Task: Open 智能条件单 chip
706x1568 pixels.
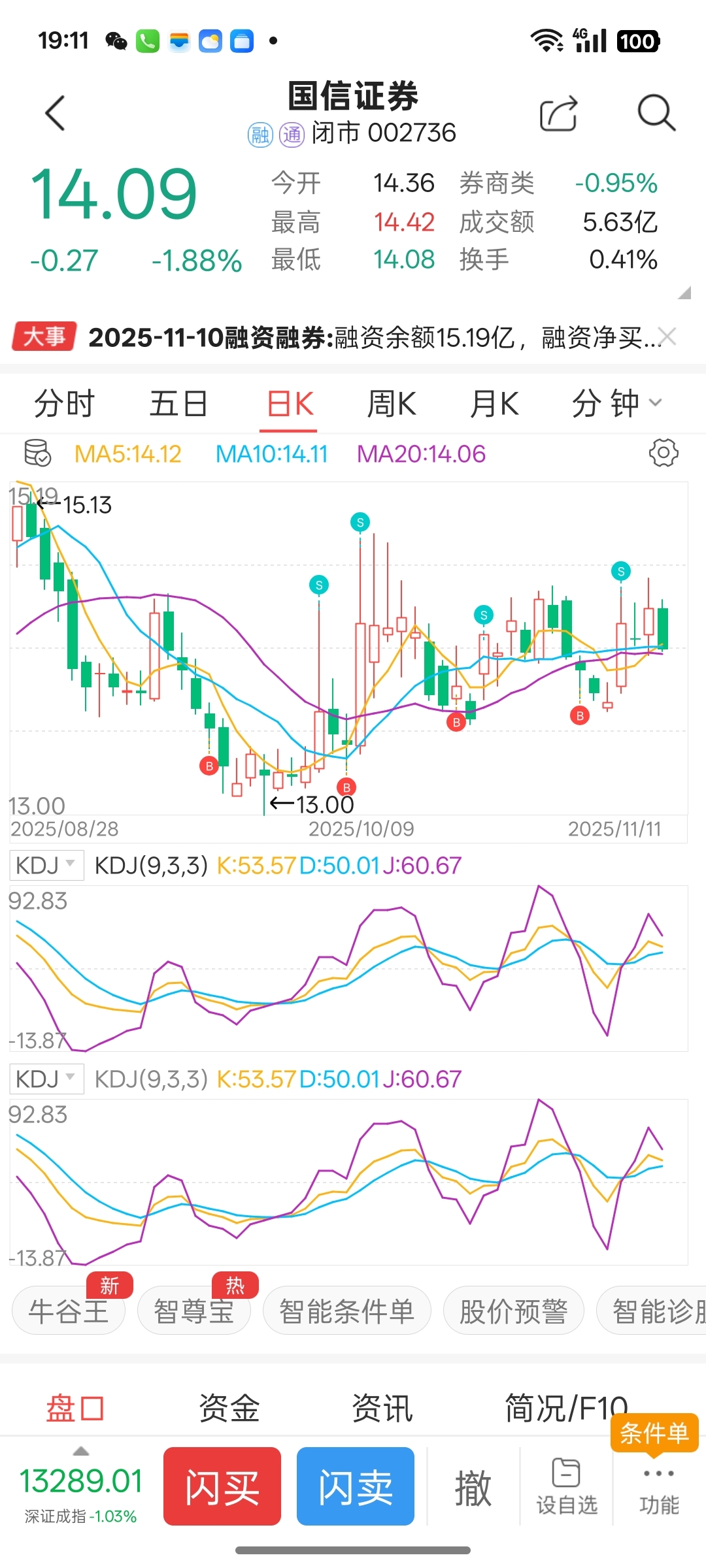Action: pyautogui.click(x=346, y=1311)
